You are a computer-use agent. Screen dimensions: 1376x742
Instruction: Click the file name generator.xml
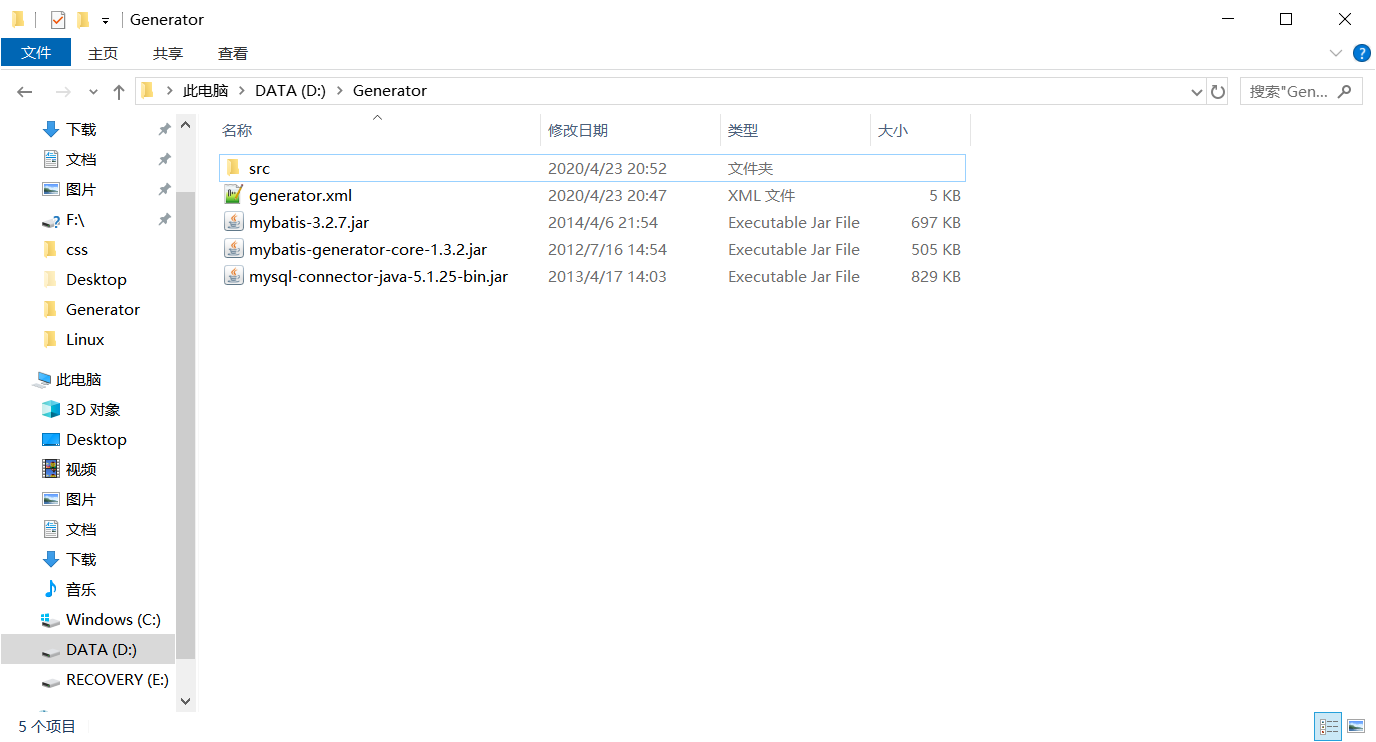[x=300, y=195]
